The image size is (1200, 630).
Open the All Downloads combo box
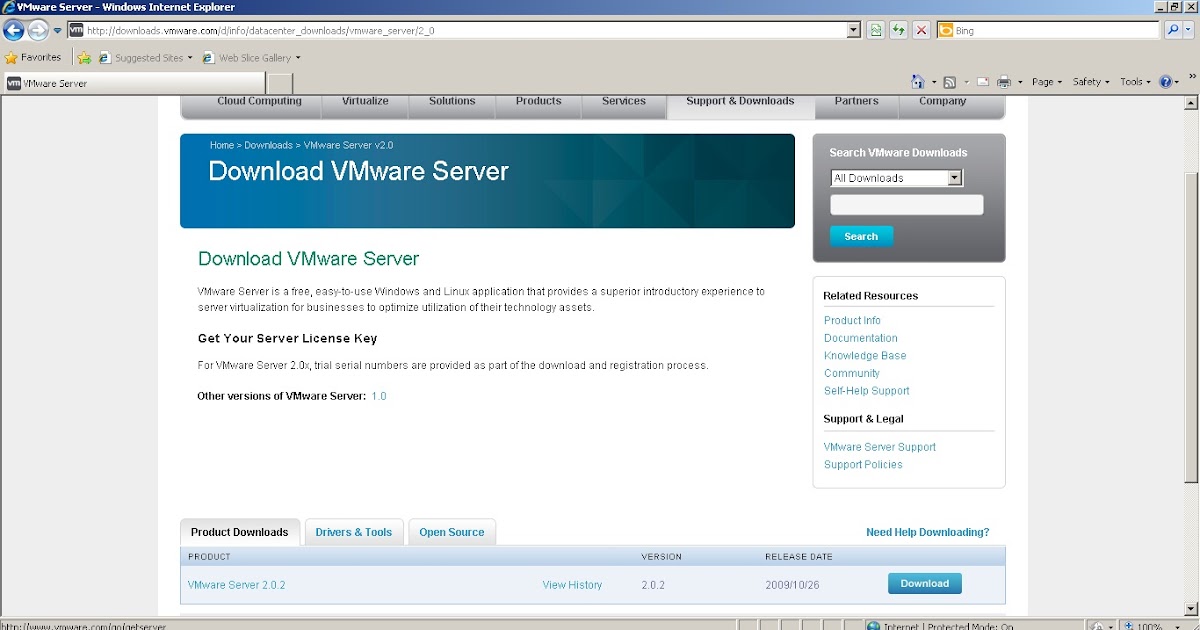coord(896,178)
